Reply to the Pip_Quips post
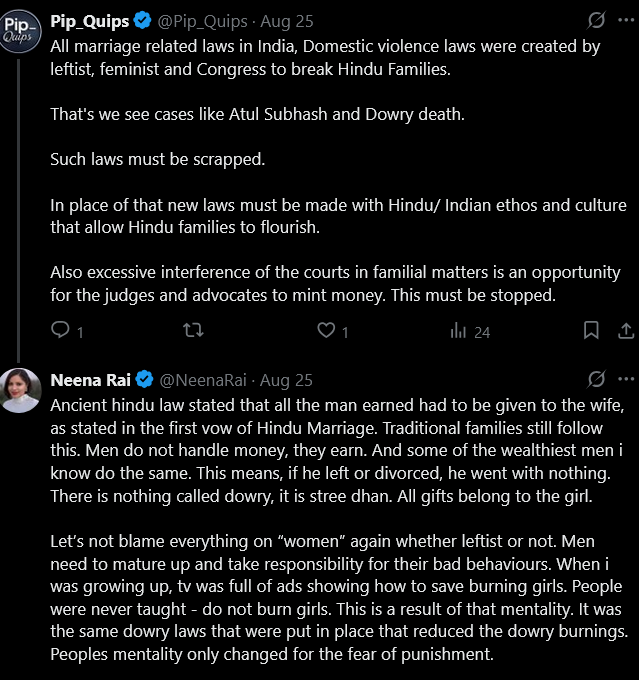The height and width of the screenshot is (680, 639). 60,331
